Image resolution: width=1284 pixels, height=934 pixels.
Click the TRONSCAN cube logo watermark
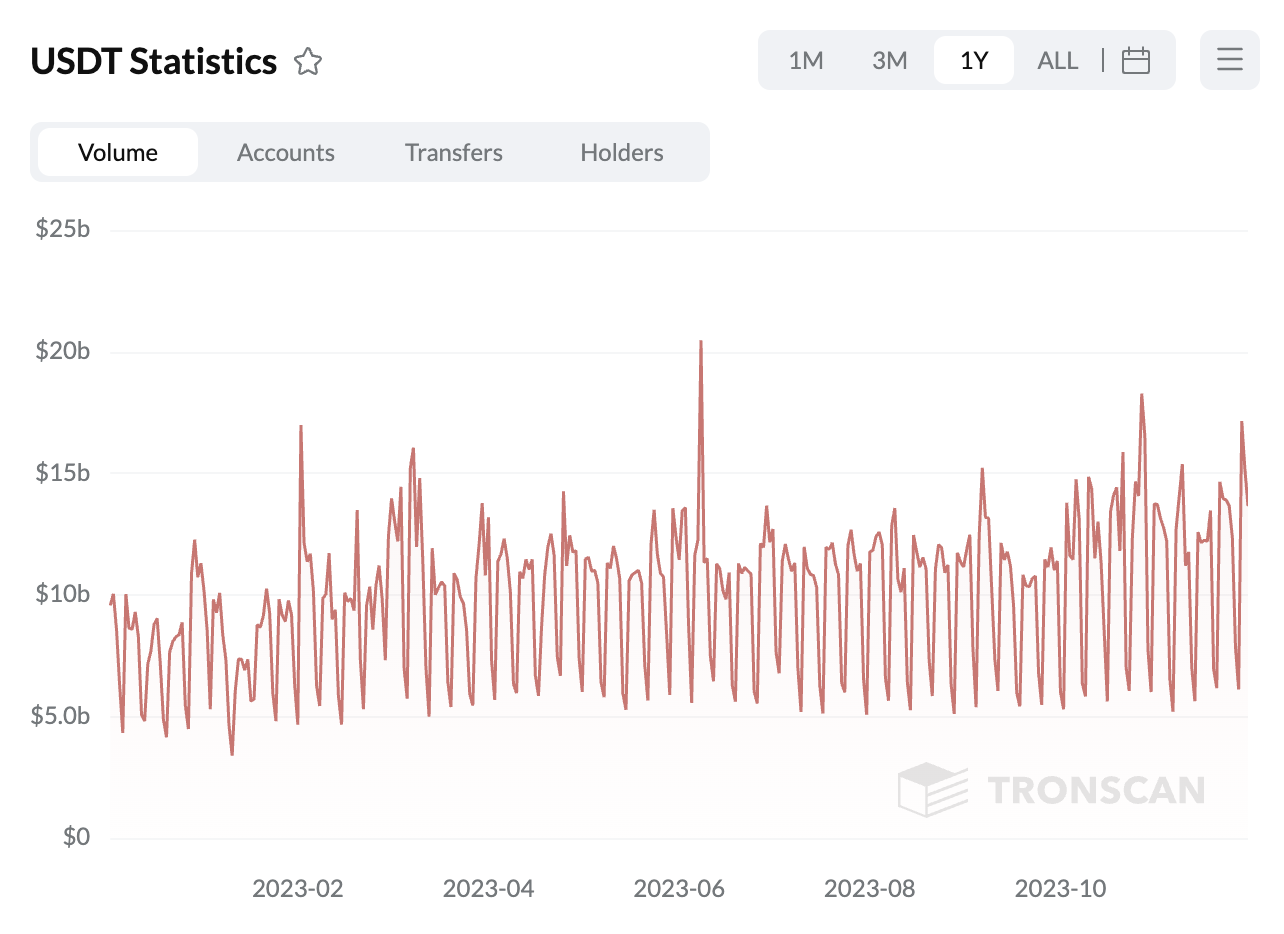tap(932, 789)
